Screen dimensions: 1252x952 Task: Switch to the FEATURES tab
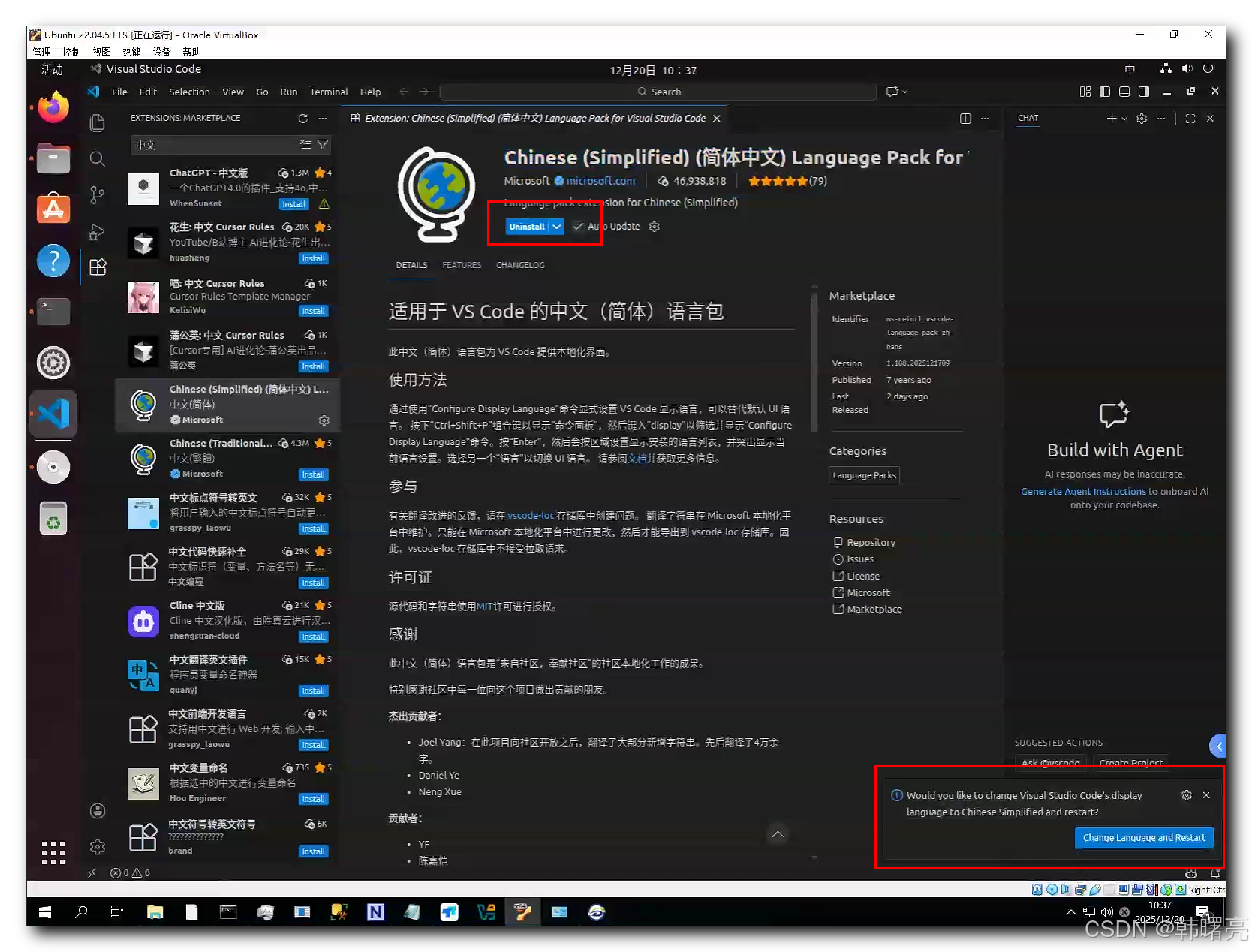pos(462,264)
